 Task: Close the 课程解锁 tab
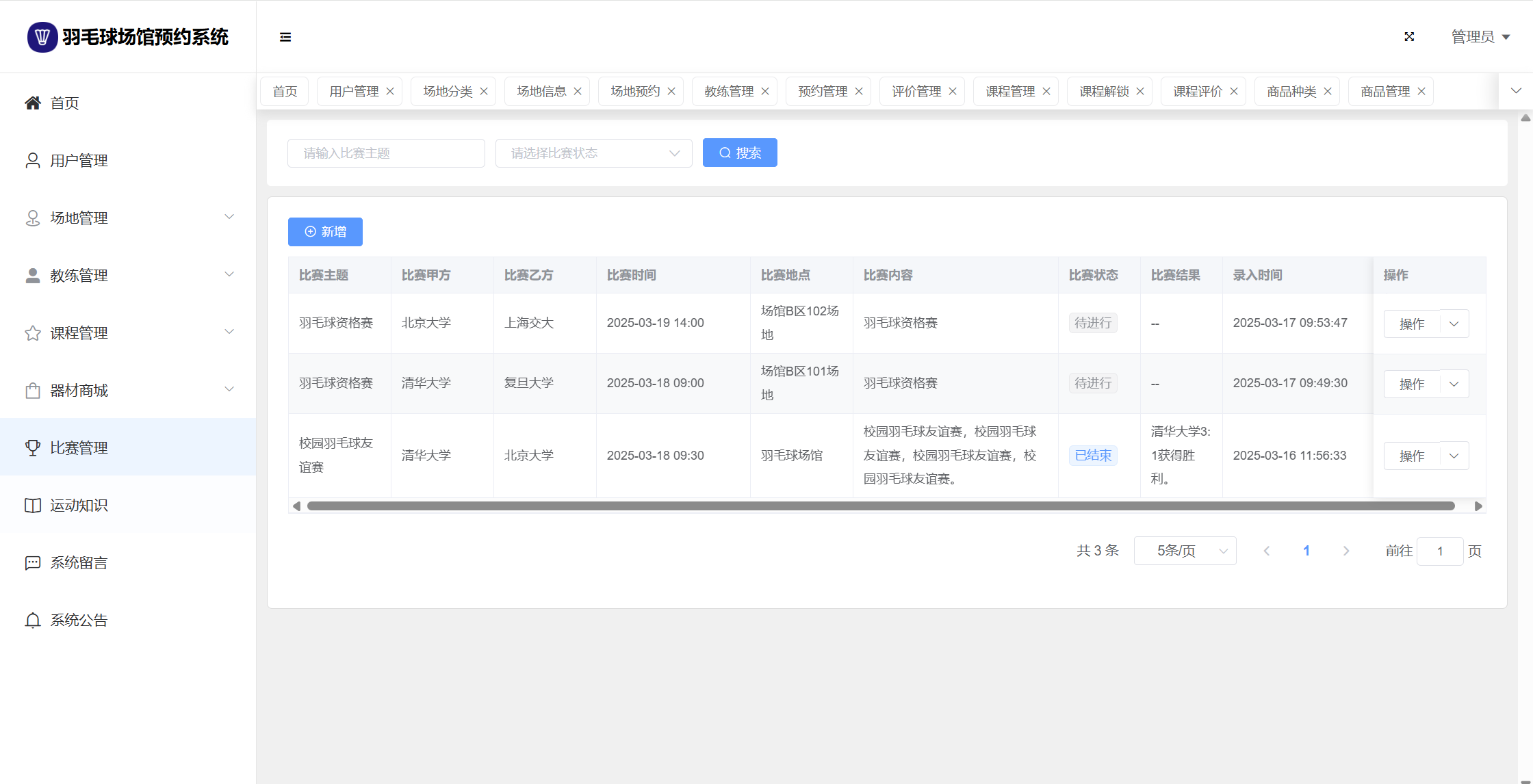click(1140, 92)
